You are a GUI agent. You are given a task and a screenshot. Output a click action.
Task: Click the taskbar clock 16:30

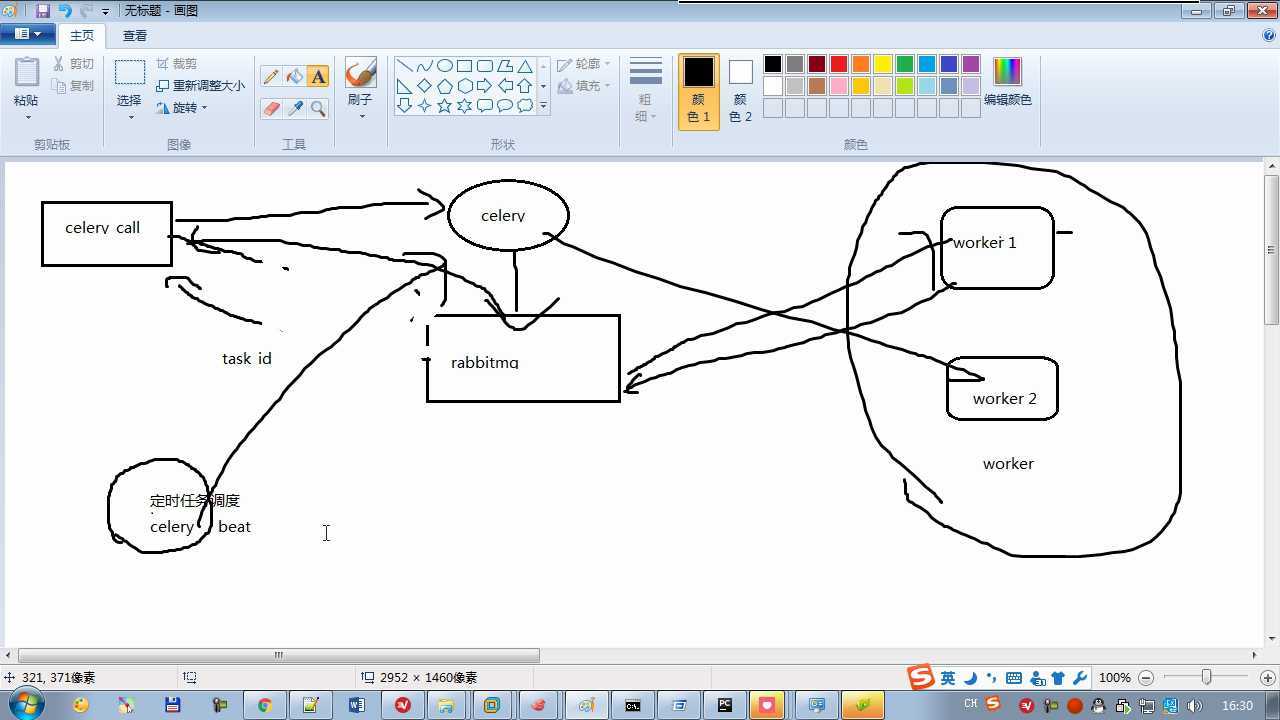(1237, 706)
